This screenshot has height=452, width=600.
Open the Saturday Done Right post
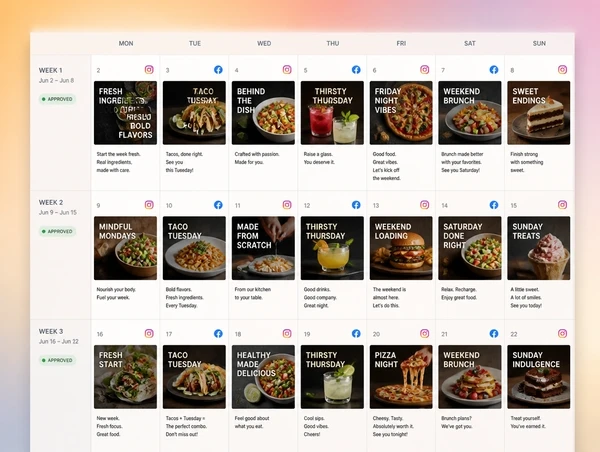point(470,248)
